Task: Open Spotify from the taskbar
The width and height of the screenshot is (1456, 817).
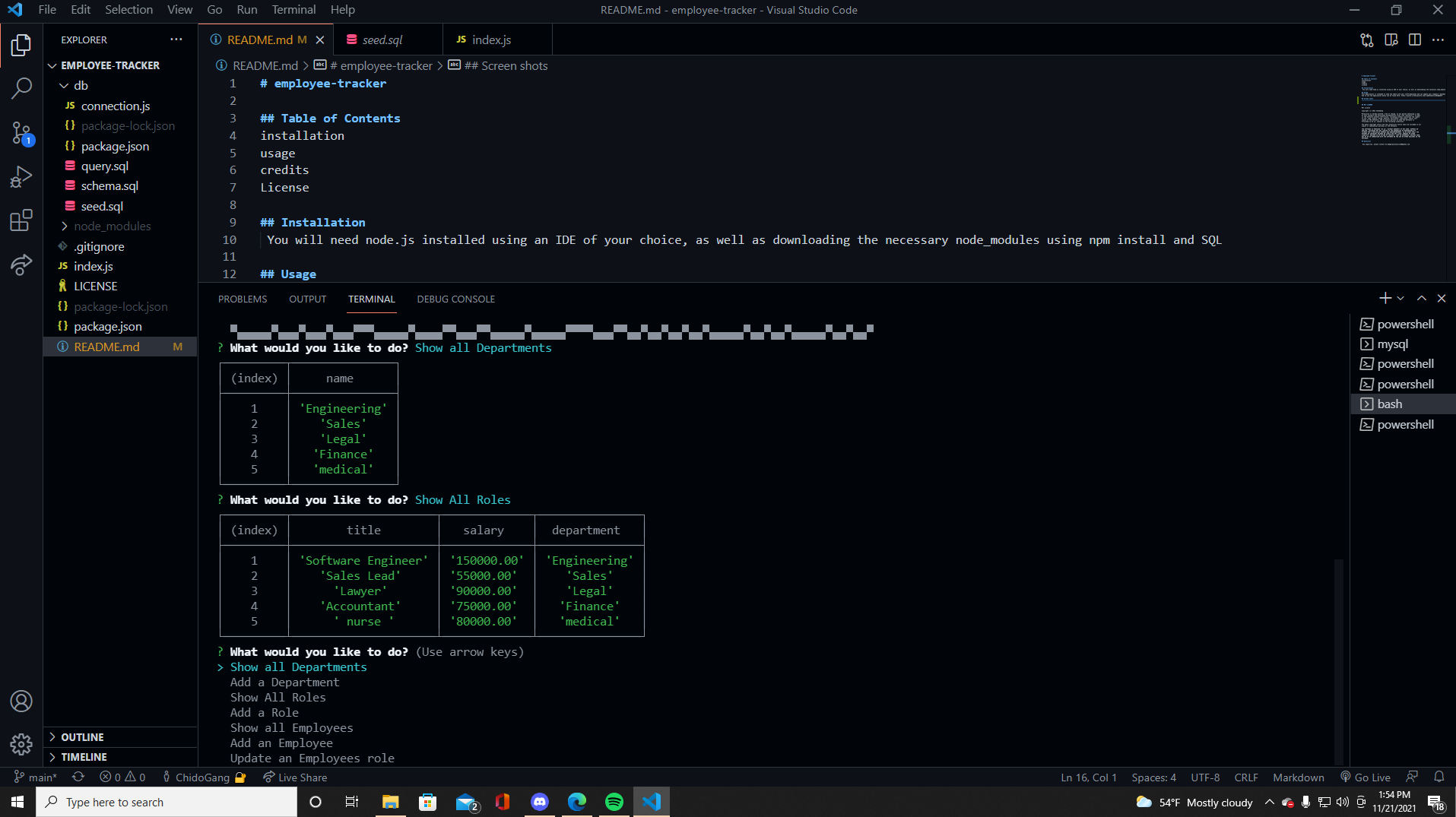Action: [x=614, y=802]
